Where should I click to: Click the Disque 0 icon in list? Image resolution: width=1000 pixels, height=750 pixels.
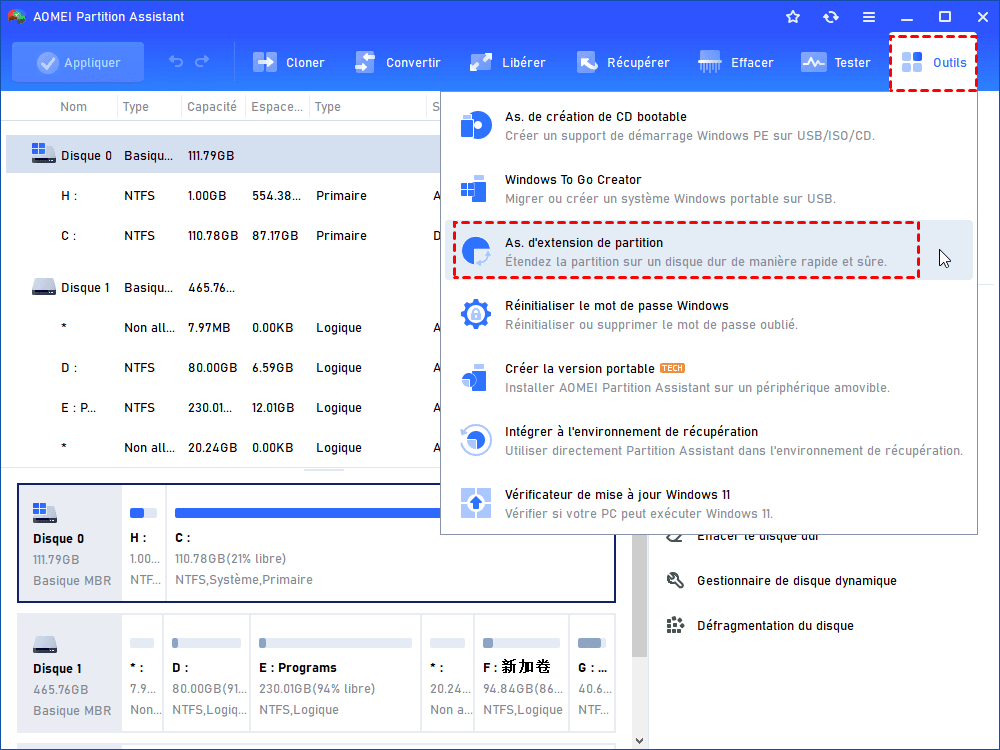pos(43,153)
